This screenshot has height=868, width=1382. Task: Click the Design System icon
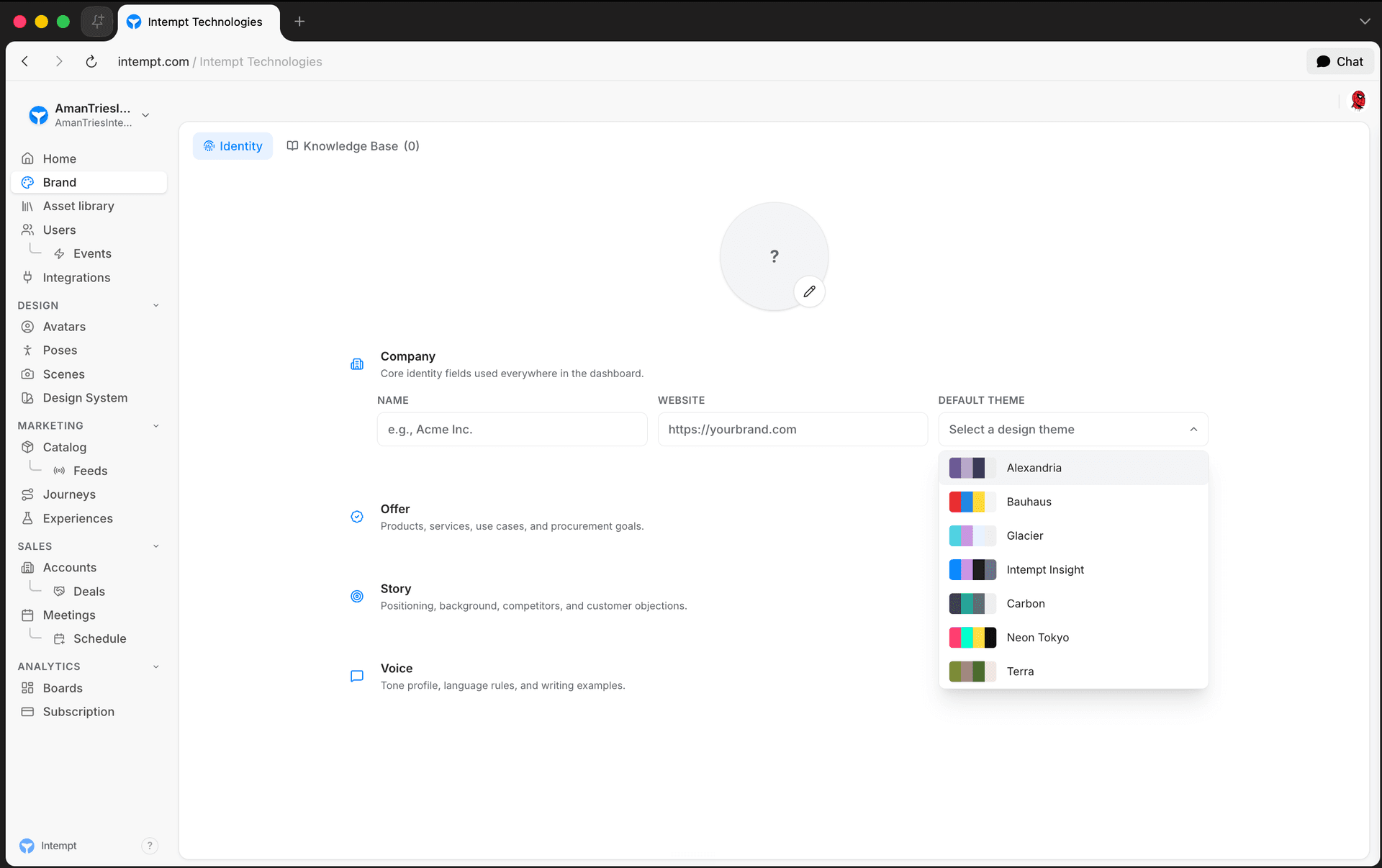[27, 397]
